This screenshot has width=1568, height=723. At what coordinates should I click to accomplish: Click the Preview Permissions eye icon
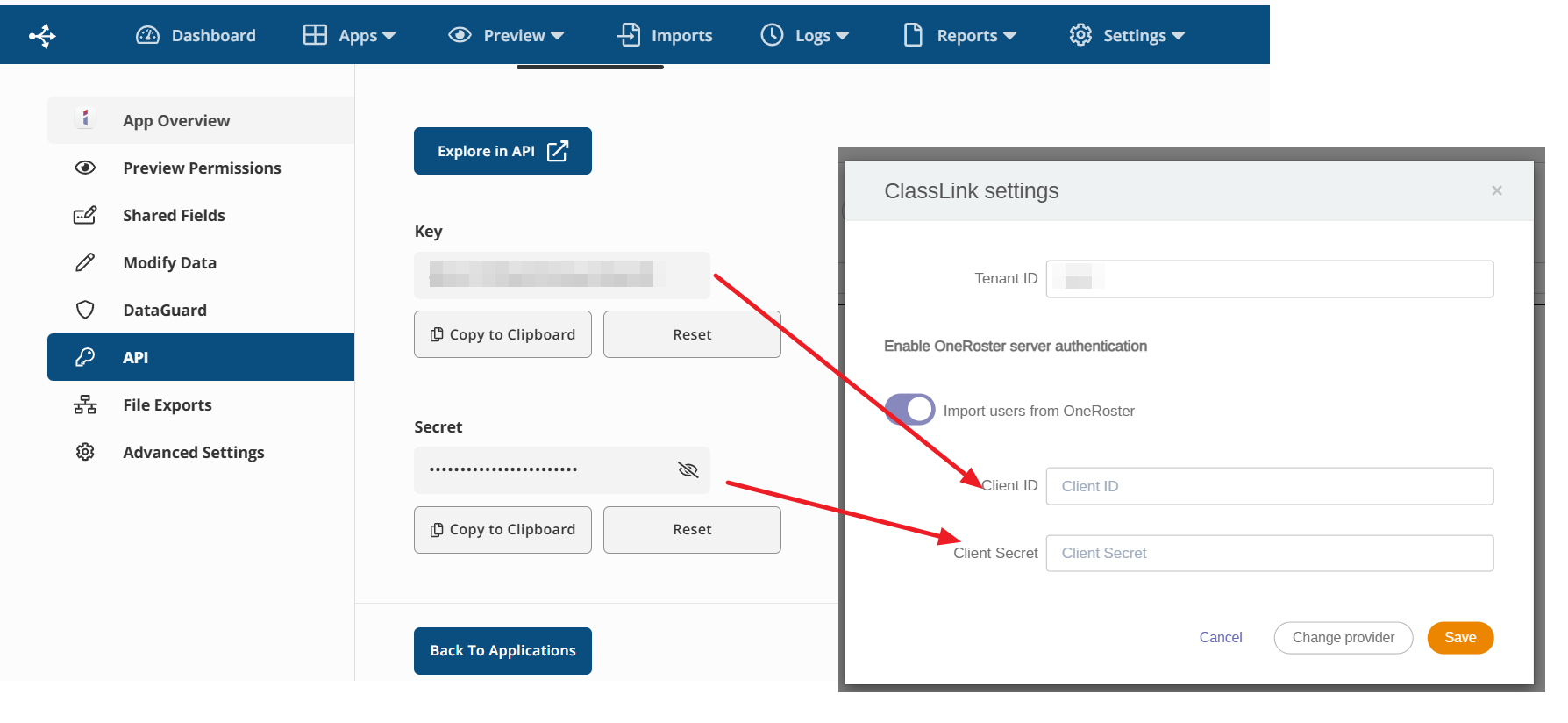tap(85, 168)
